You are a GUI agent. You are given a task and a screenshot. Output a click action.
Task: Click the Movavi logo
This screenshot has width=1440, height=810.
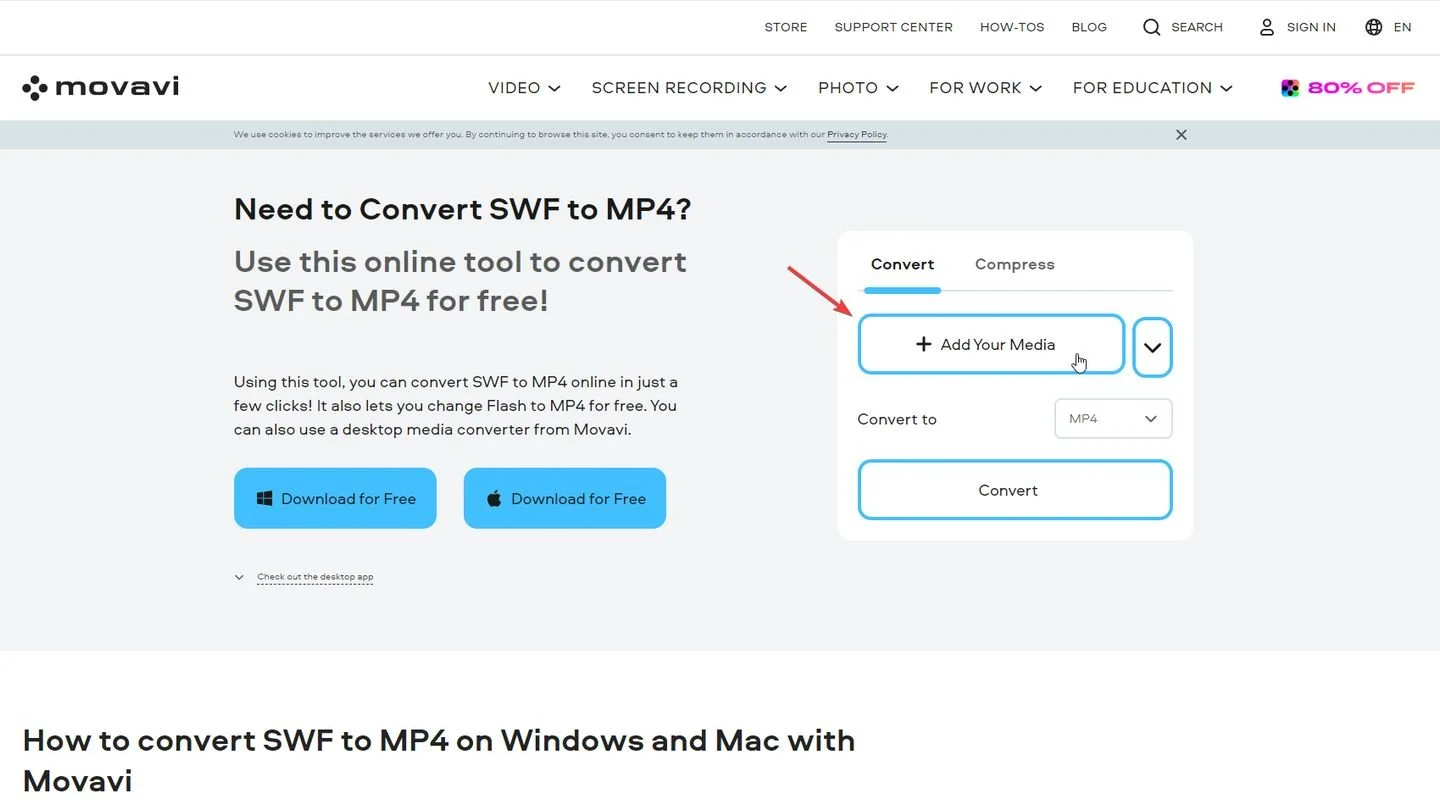click(x=100, y=88)
